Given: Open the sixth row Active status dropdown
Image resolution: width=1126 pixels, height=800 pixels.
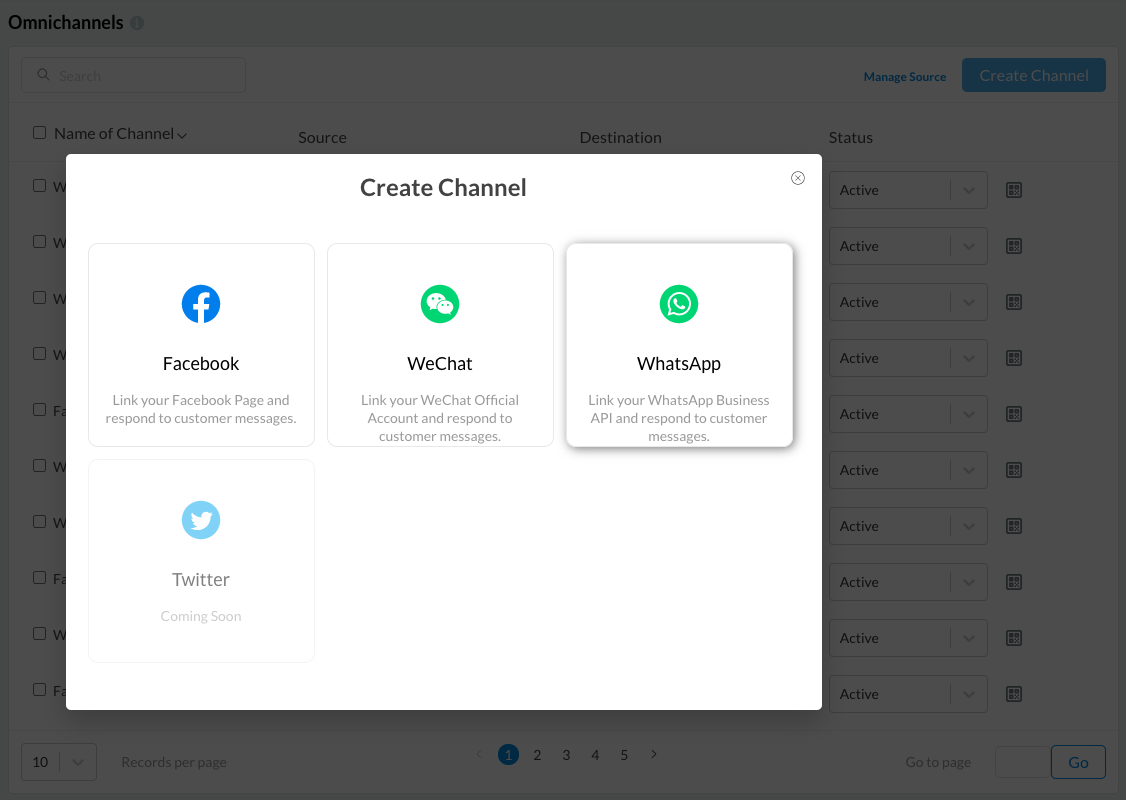Looking at the screenshot, I should [908, 470].
